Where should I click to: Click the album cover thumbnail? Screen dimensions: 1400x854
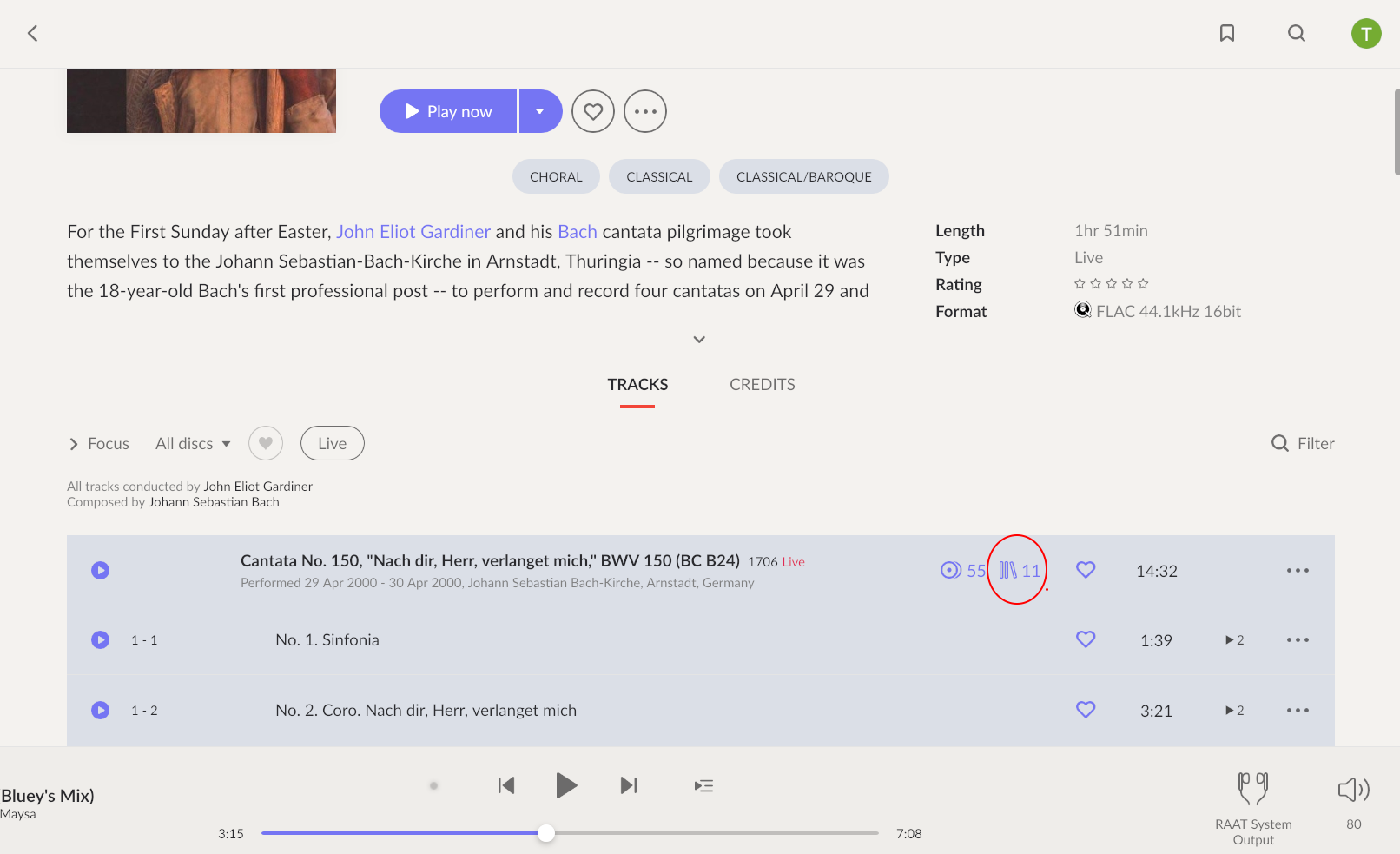click(201, 101)
